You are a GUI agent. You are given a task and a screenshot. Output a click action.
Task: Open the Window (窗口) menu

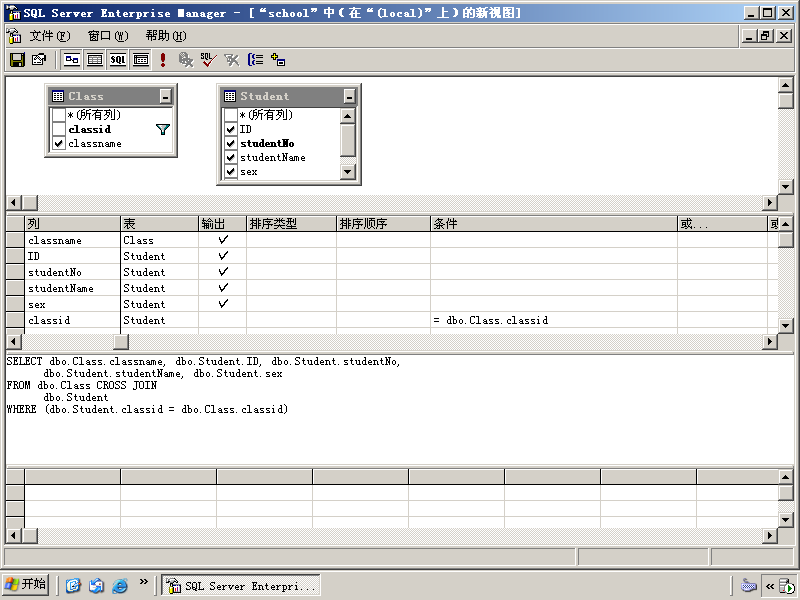(x=108, y=36)
